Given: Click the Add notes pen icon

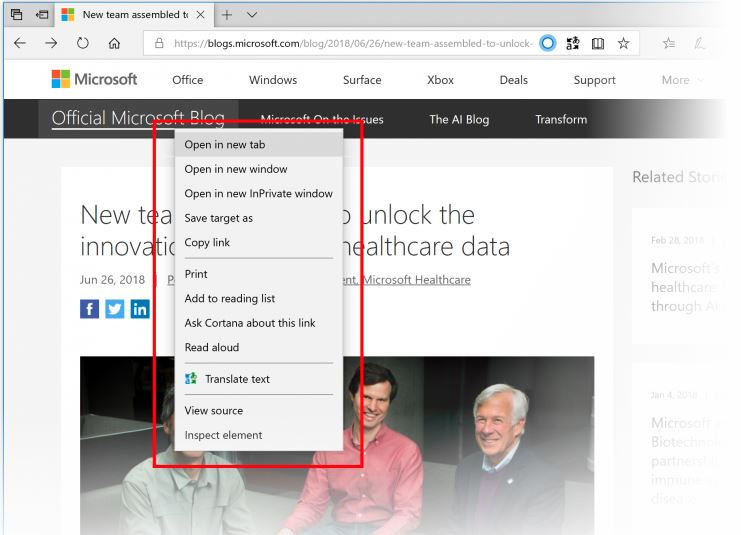Looking at the screenshot, I should pyautogui.click(x=699, y=43).
